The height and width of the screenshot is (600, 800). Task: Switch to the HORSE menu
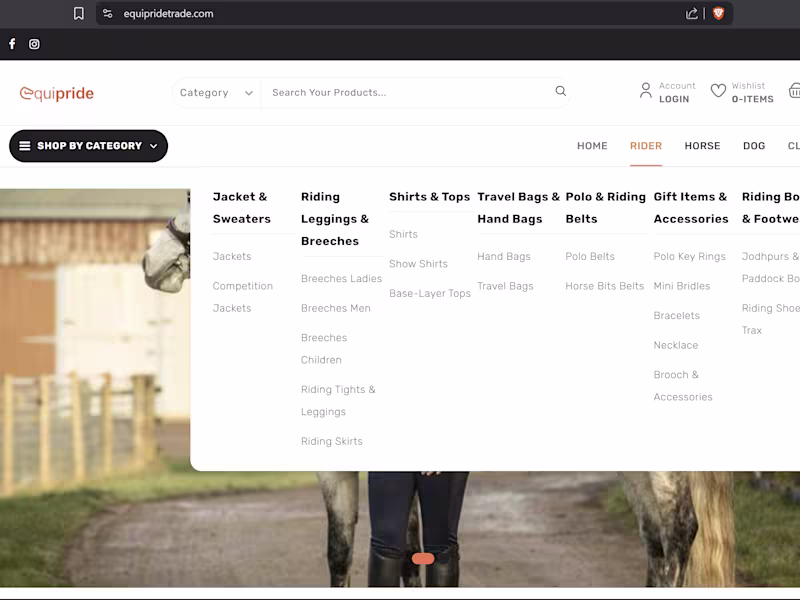click(x=702, y=146)
